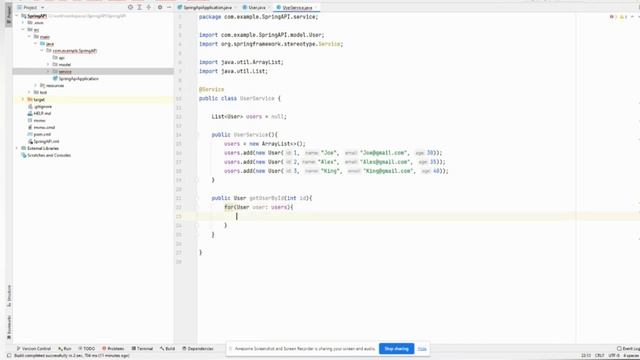Click the fold marker beside the UserService constructor
Viewport: 640px width, 360px height.
point(196,135)
